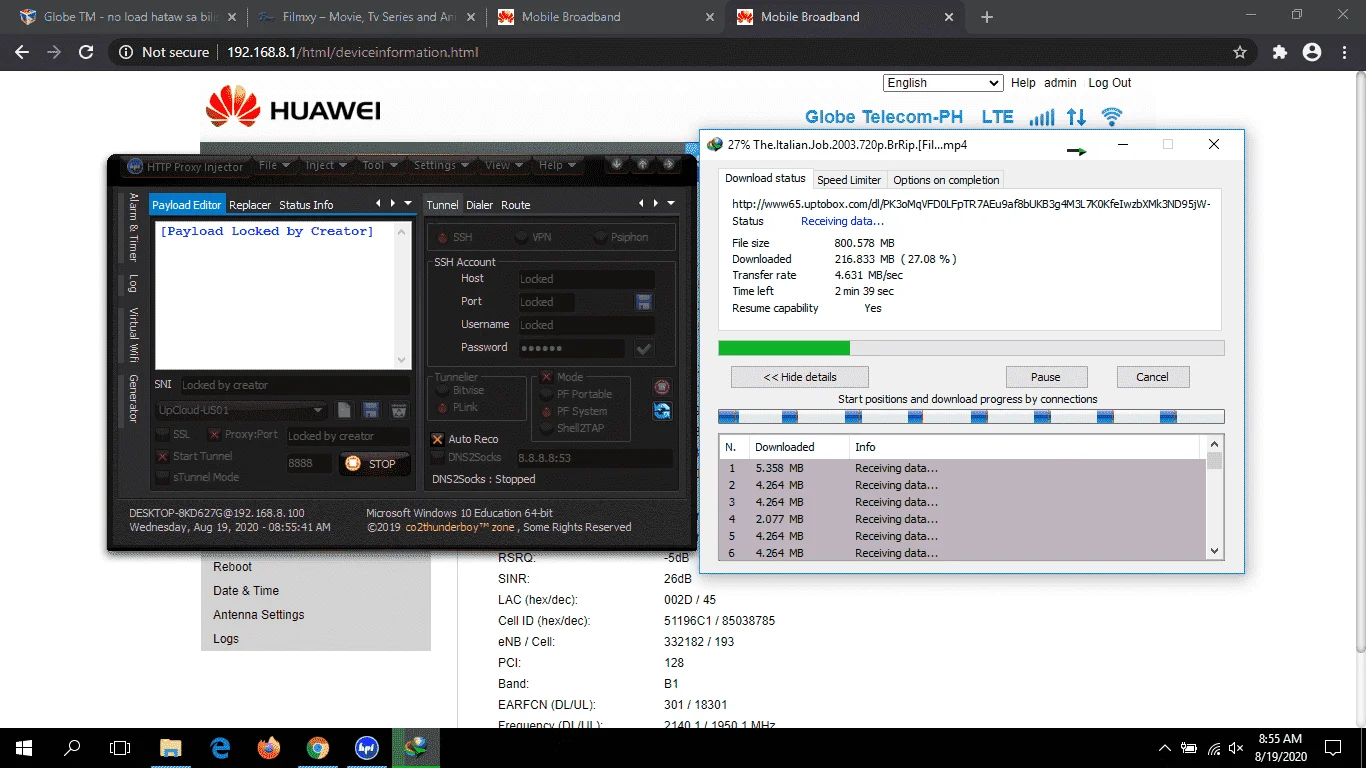Click the left tab-scroll arrow beside Status Info
Screen dimensions: 1366x768
click(378, 204)
